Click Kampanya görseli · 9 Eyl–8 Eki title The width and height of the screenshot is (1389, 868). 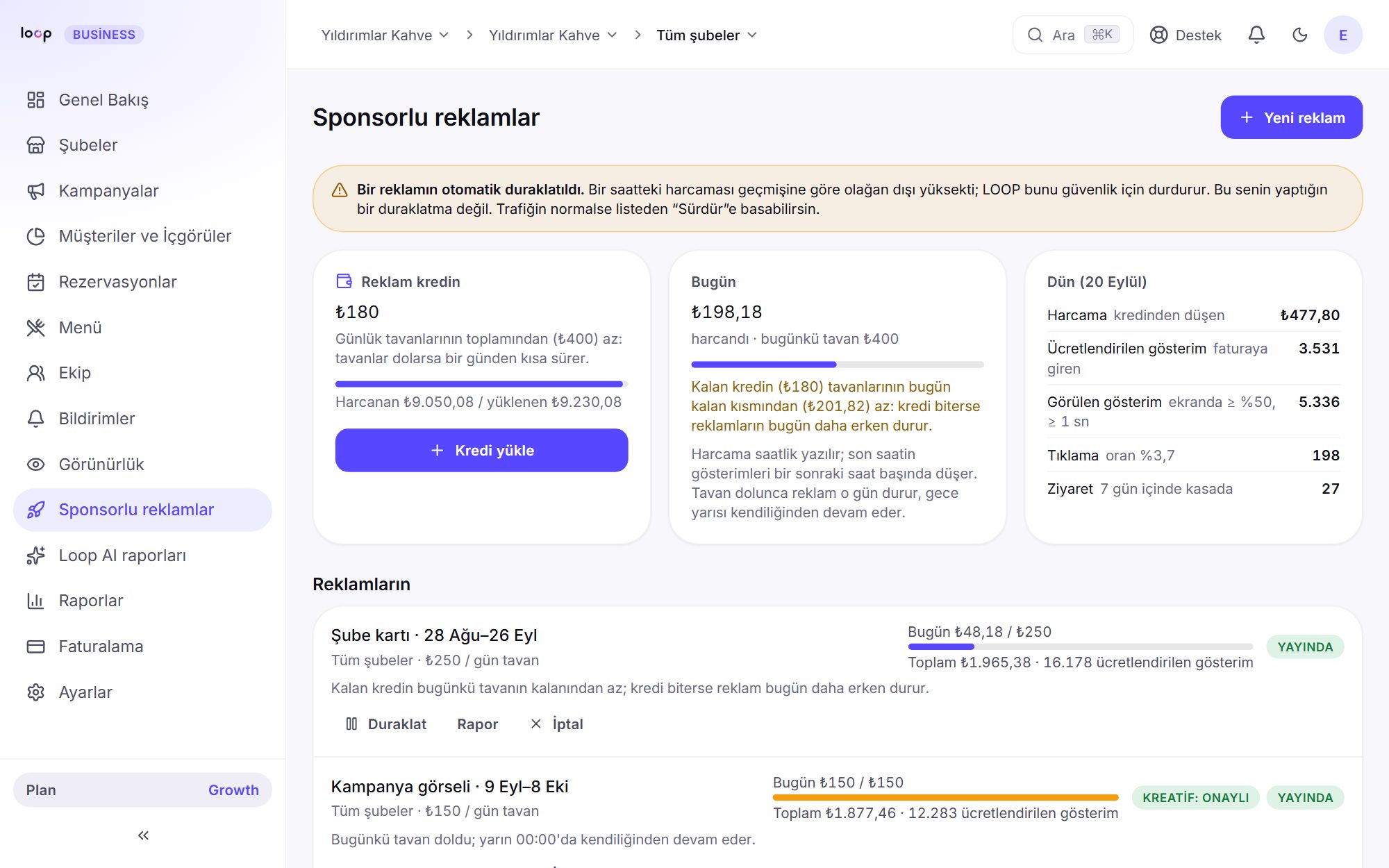(449, 787)
